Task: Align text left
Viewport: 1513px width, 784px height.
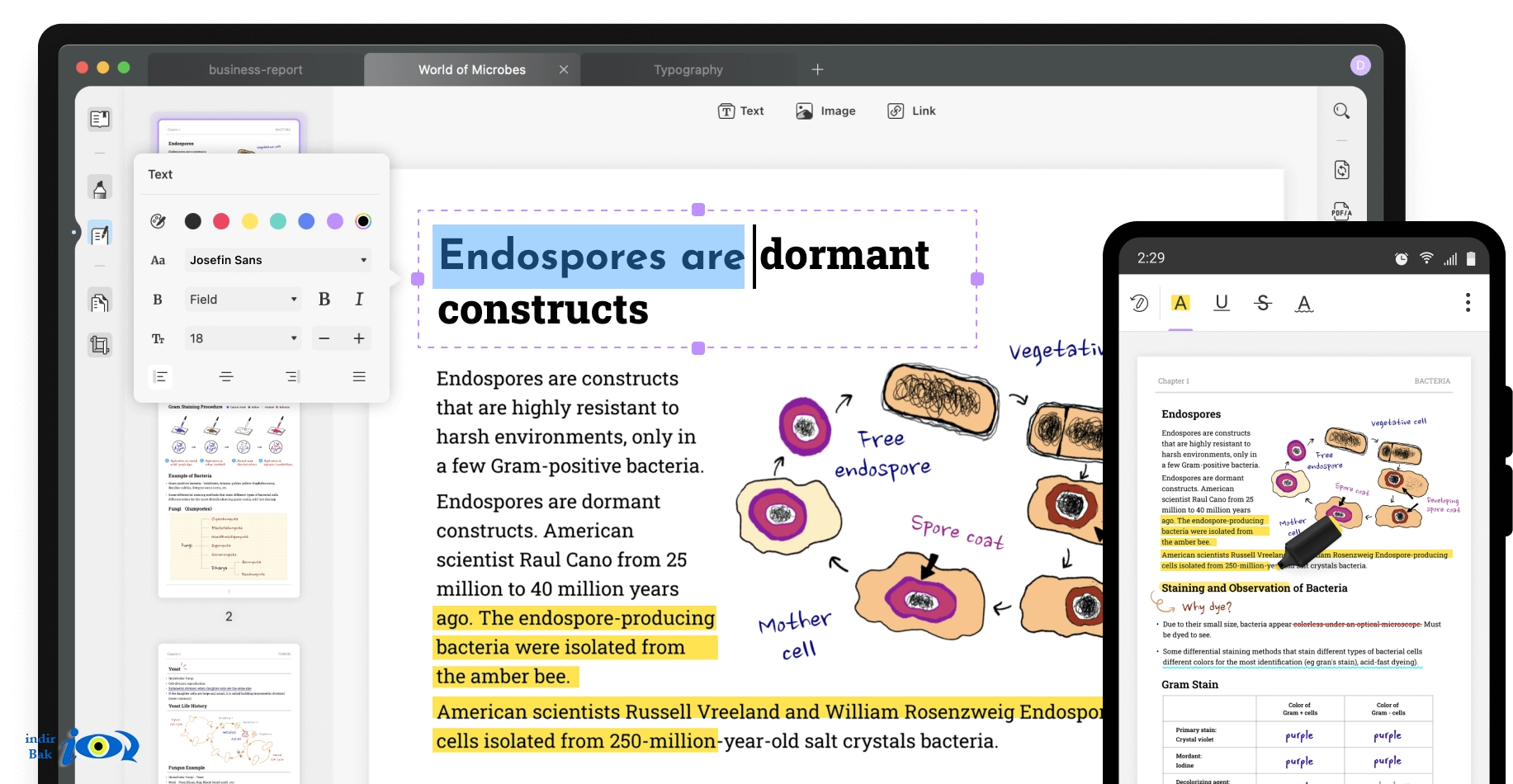Action: click(161, 376)
